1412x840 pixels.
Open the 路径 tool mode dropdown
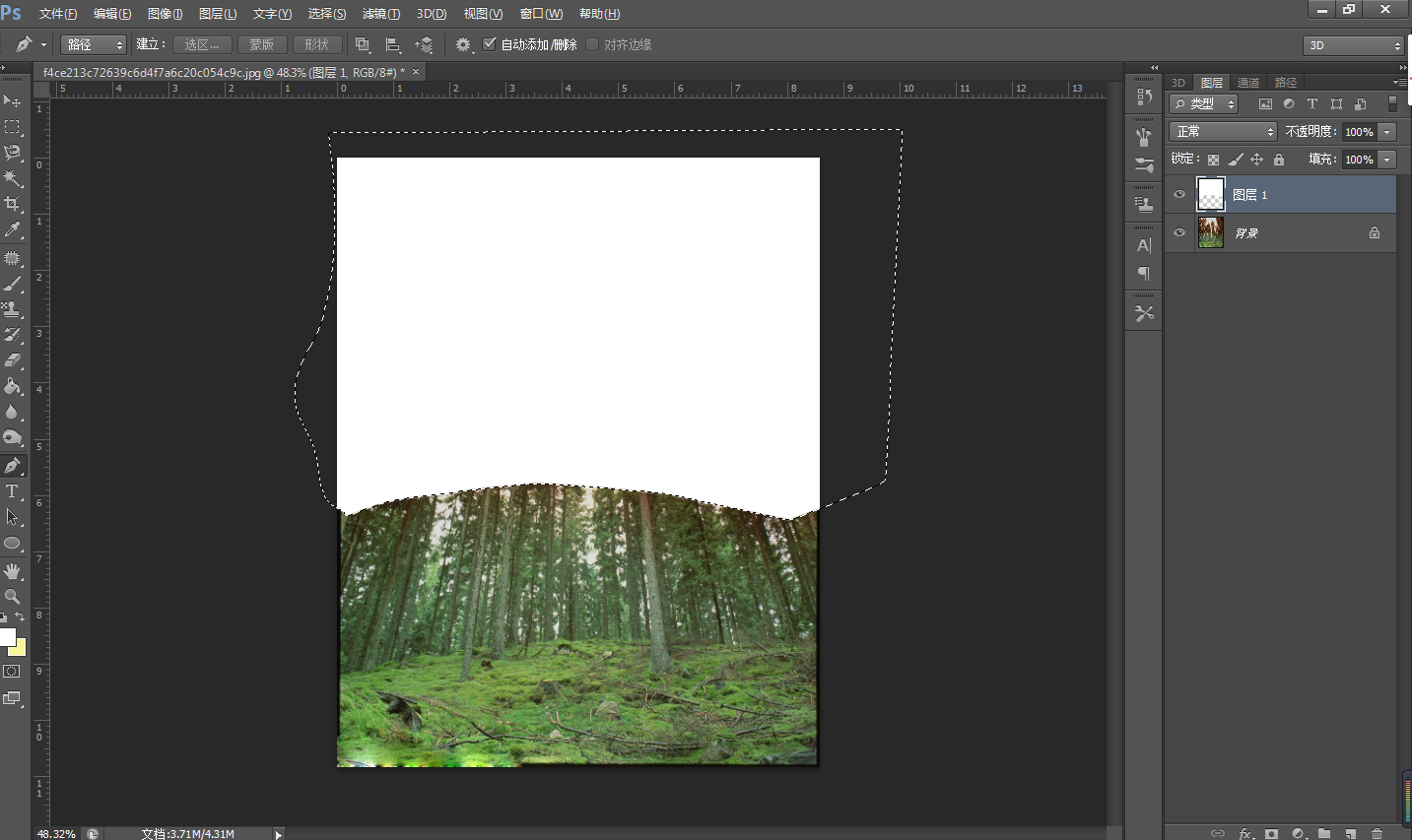click(94, 44)
